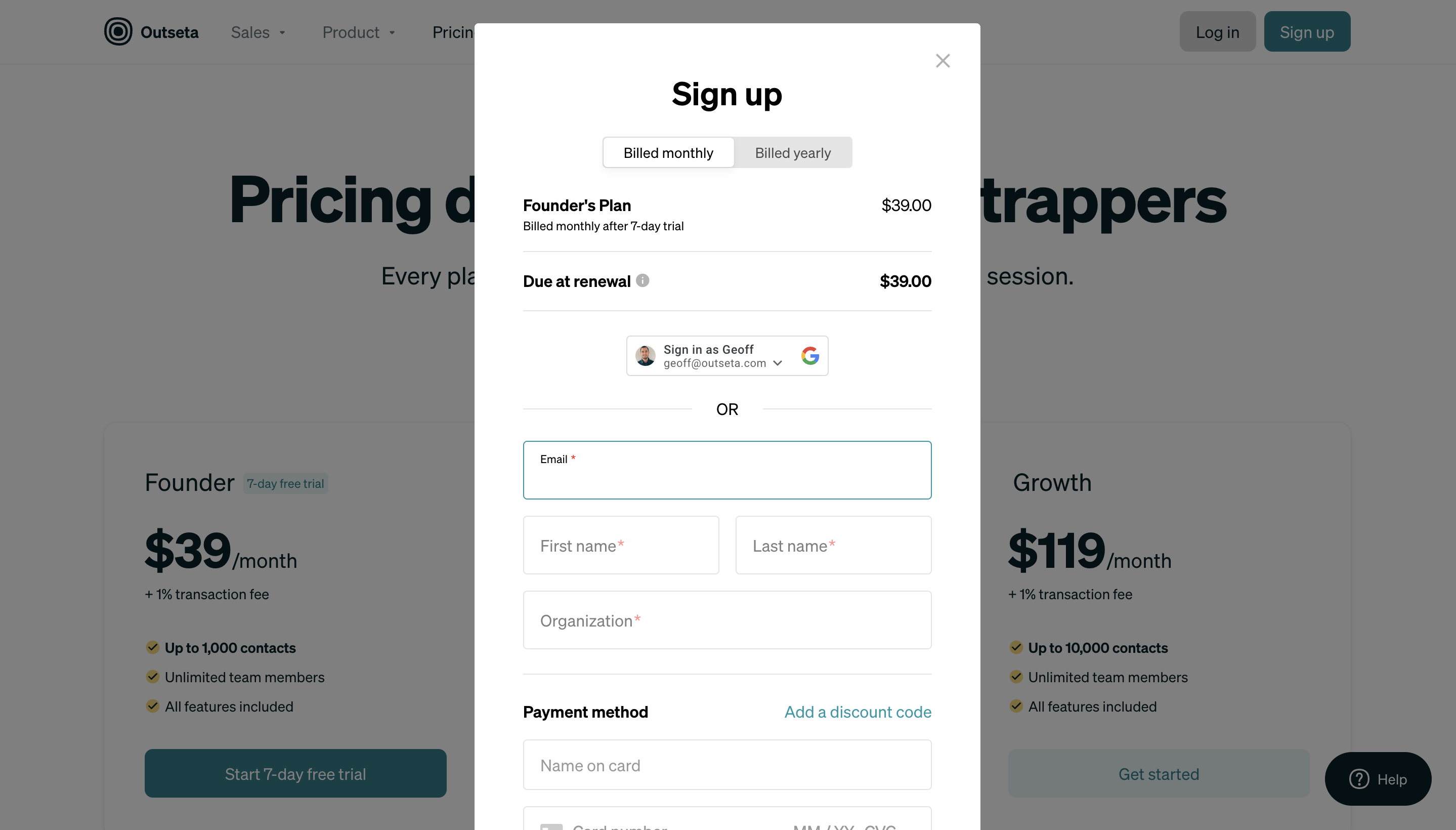Viewport: 1456px width, 830px height.
Task: Toggle to Billed monthly option
Action: point(668,152)
